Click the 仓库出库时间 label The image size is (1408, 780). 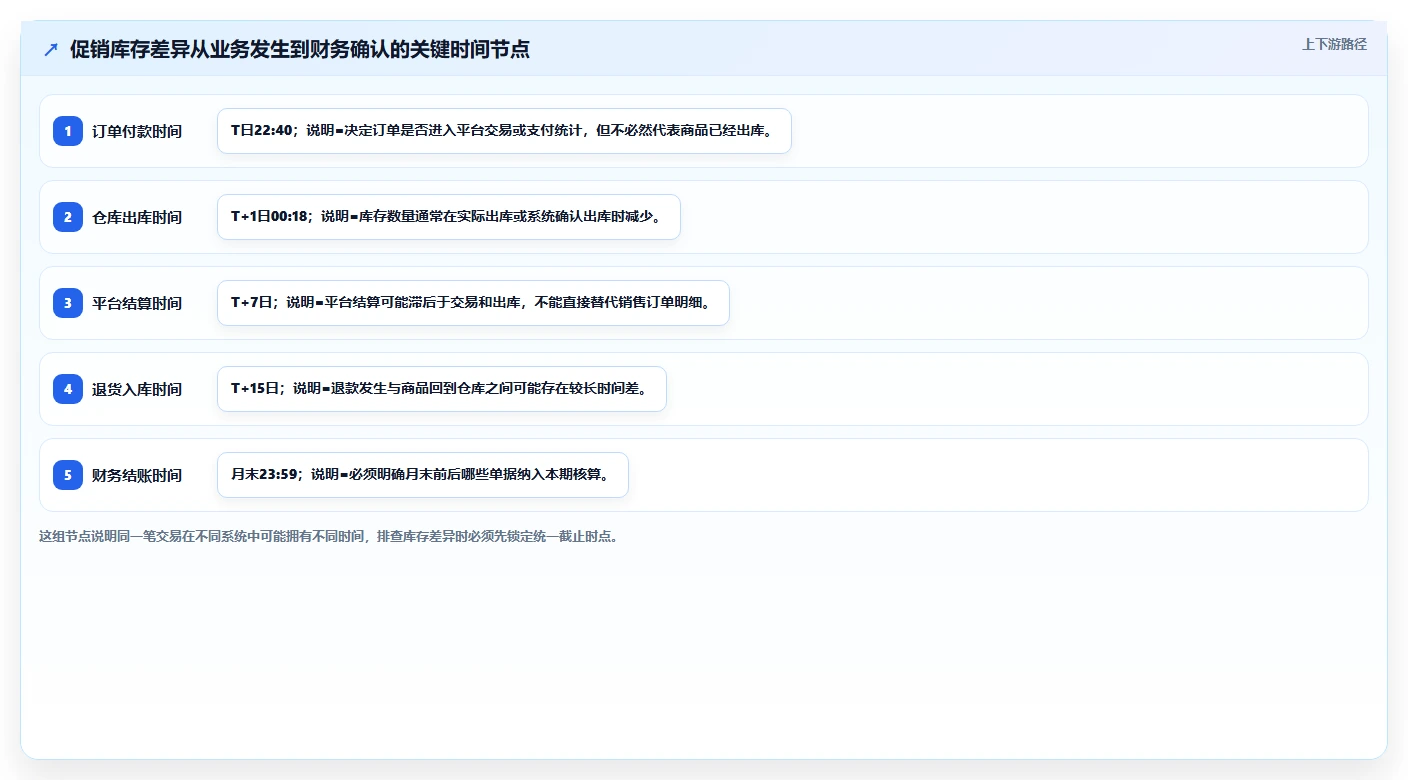[x=137, y=217]
